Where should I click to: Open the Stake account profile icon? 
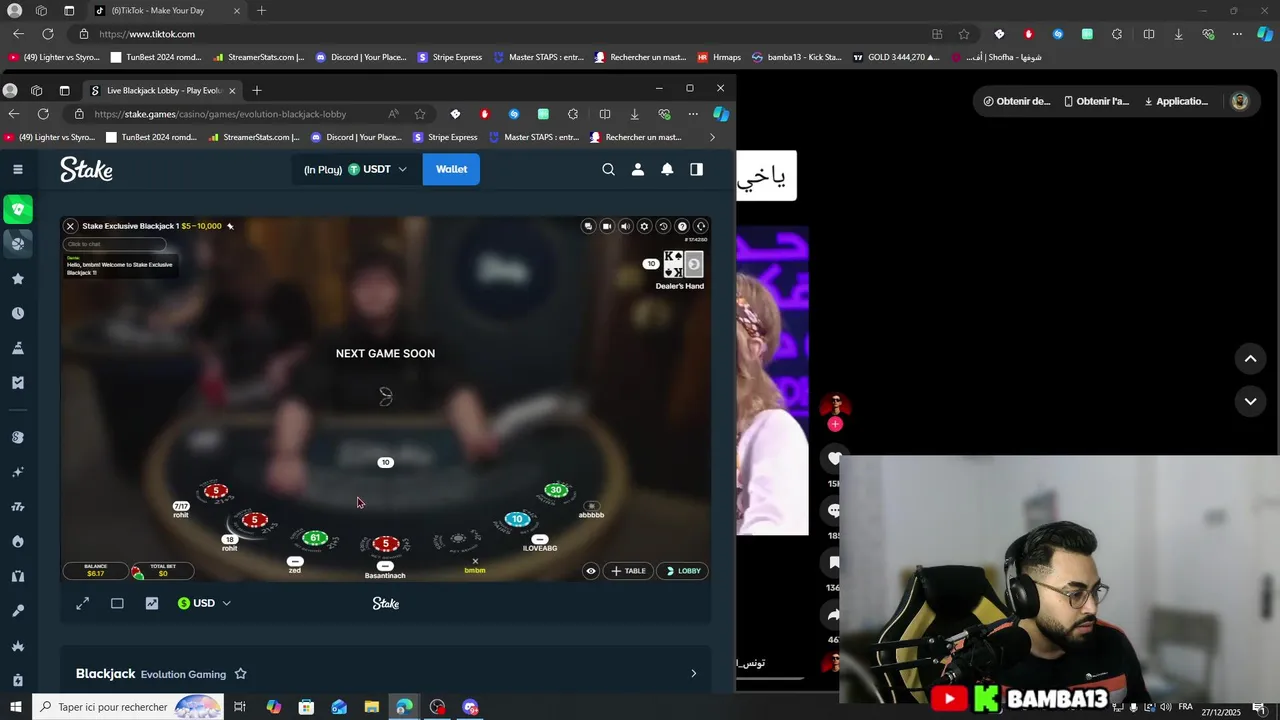click(637, 169)
